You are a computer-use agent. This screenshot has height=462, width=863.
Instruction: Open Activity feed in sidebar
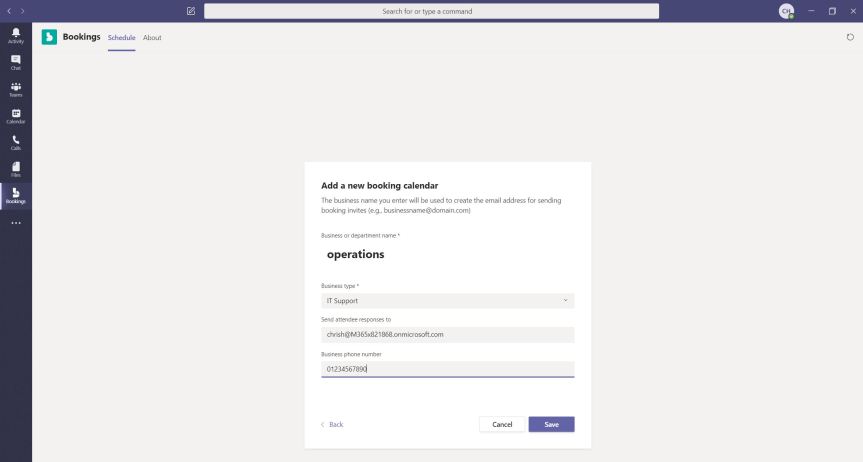tap(15, 36)
